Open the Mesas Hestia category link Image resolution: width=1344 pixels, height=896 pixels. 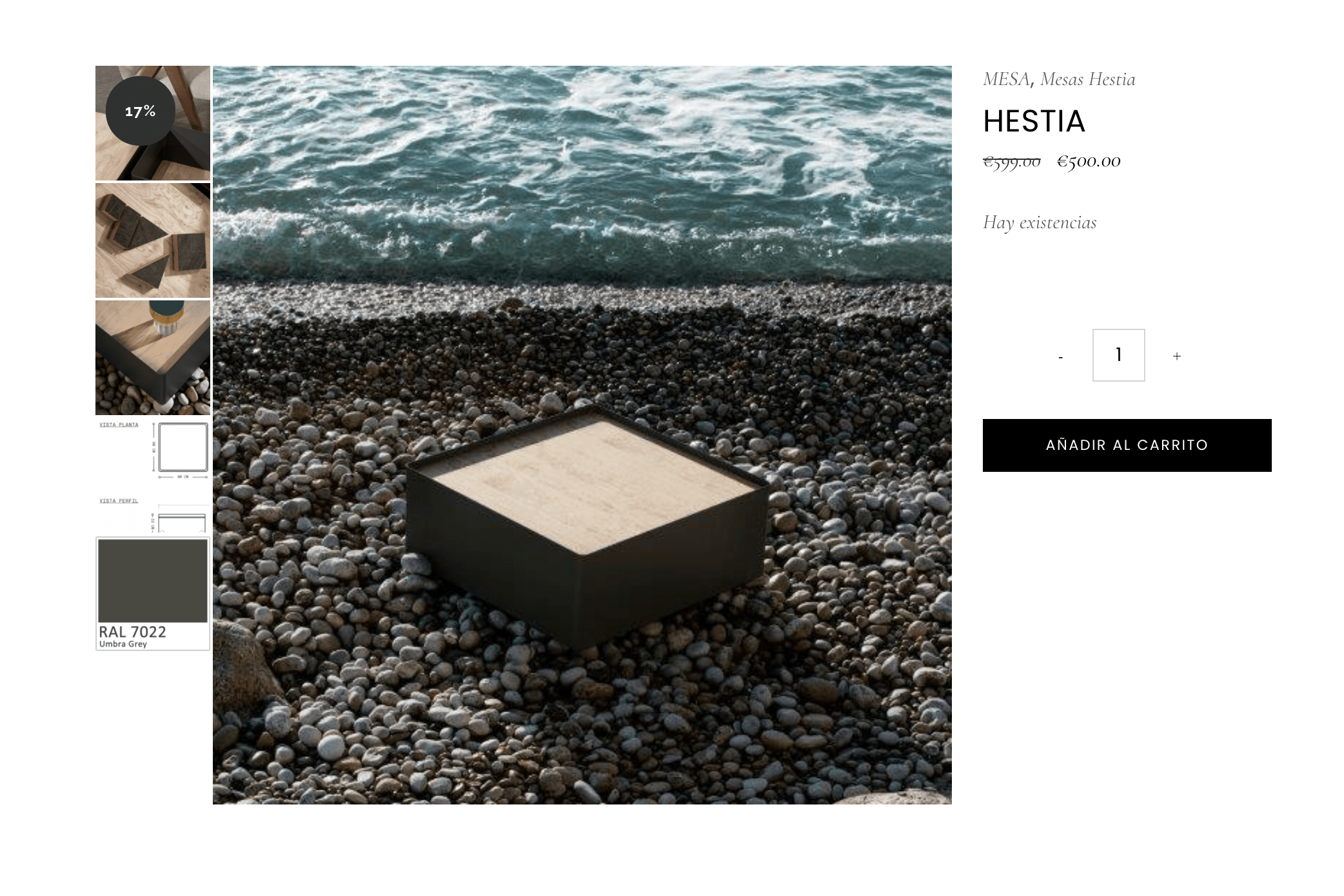1087,79
